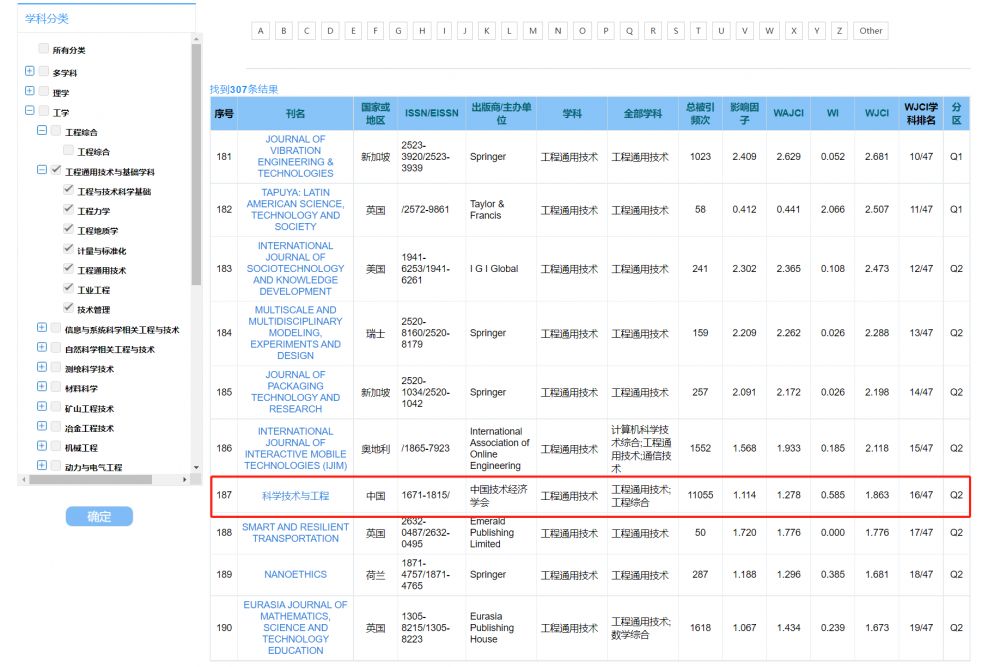1000x667 pixels.
Task: Open Smart and Resilient Transportation link
Action: point(295,532)
